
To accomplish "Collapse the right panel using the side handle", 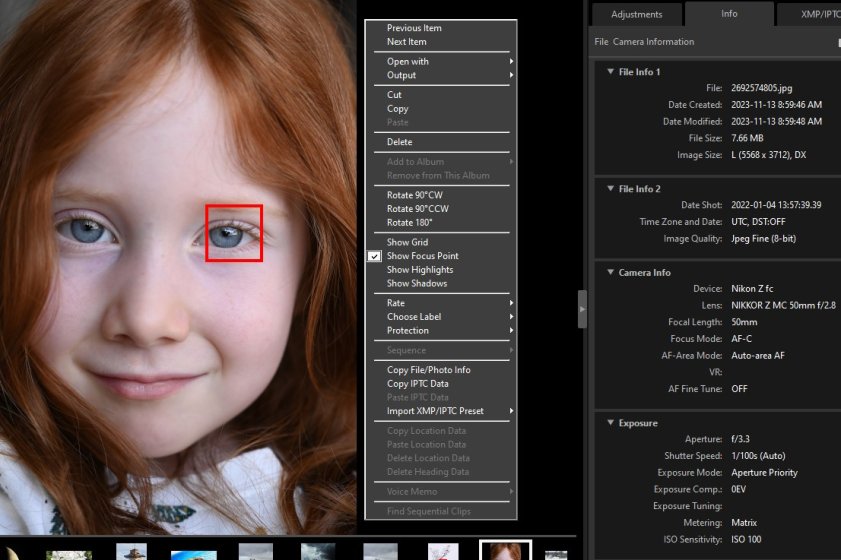I will 582,309.
